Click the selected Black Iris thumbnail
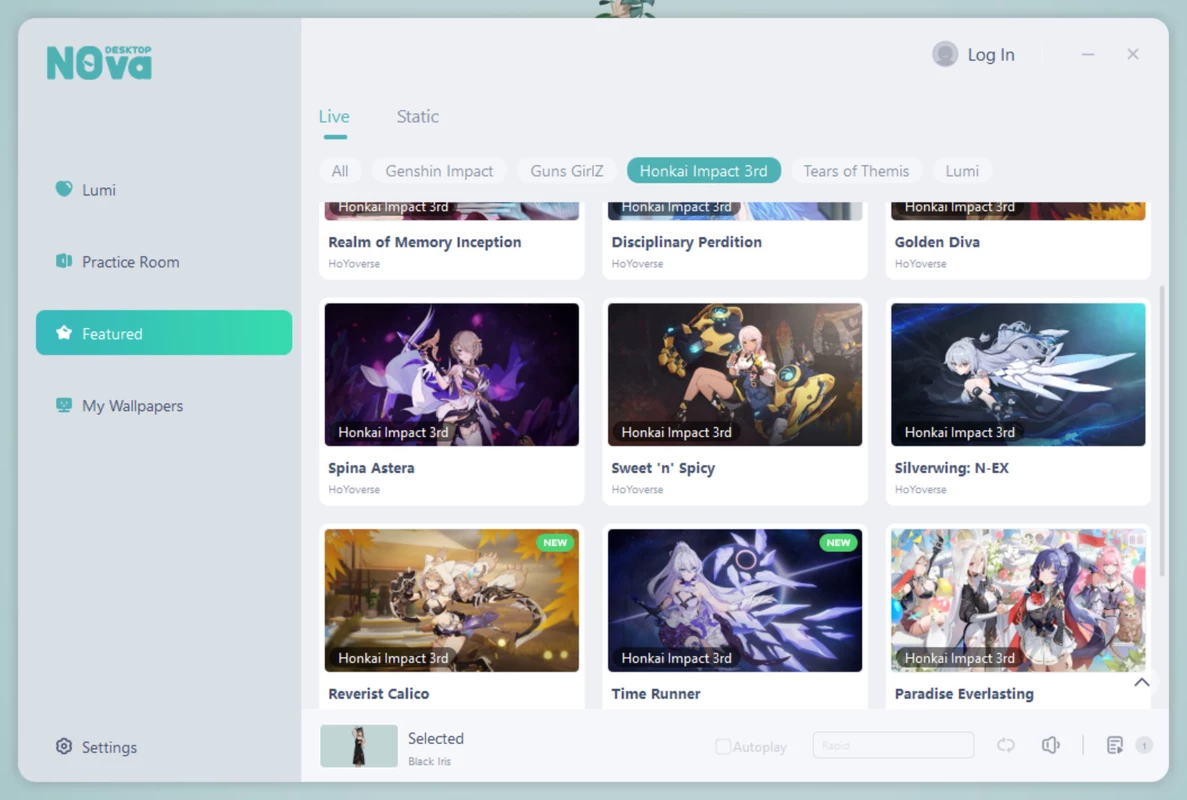Image resolution: width=1187 pixels, height=800 pixels. coord(359,746)
